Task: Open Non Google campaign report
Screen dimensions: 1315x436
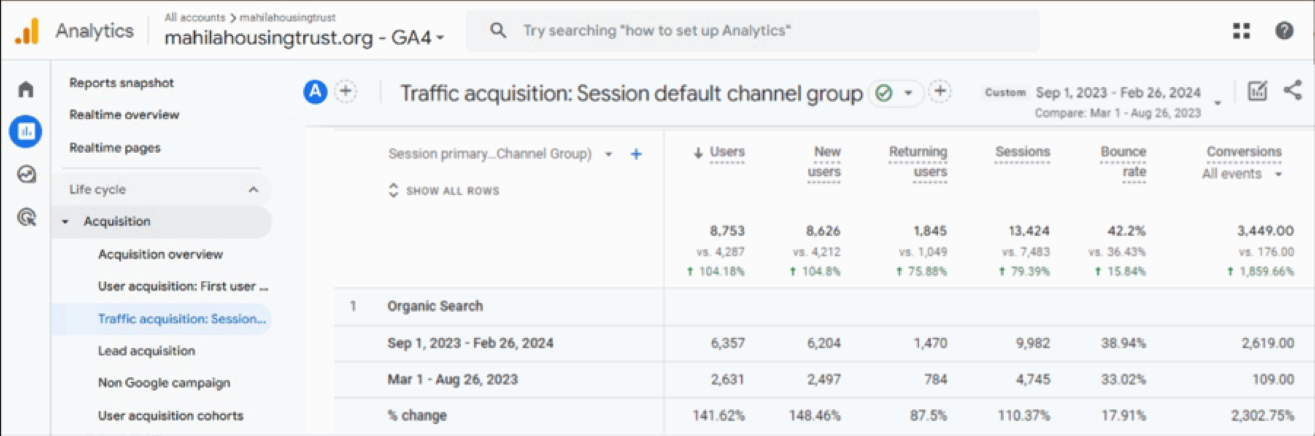Action: [x=164, y=383]
